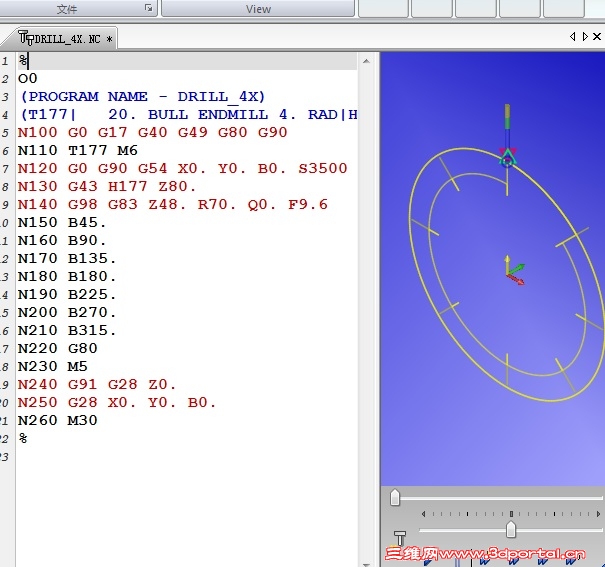605x567 pixels.
Task: Click the editor scrollbar up arrow
Action: [x=366, y=61]
